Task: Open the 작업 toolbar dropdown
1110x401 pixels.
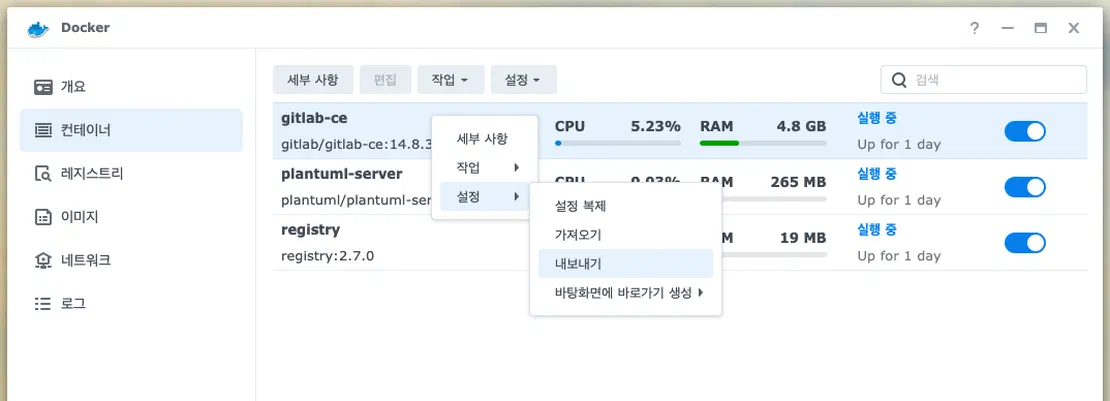Action: (x=451, y=80)
